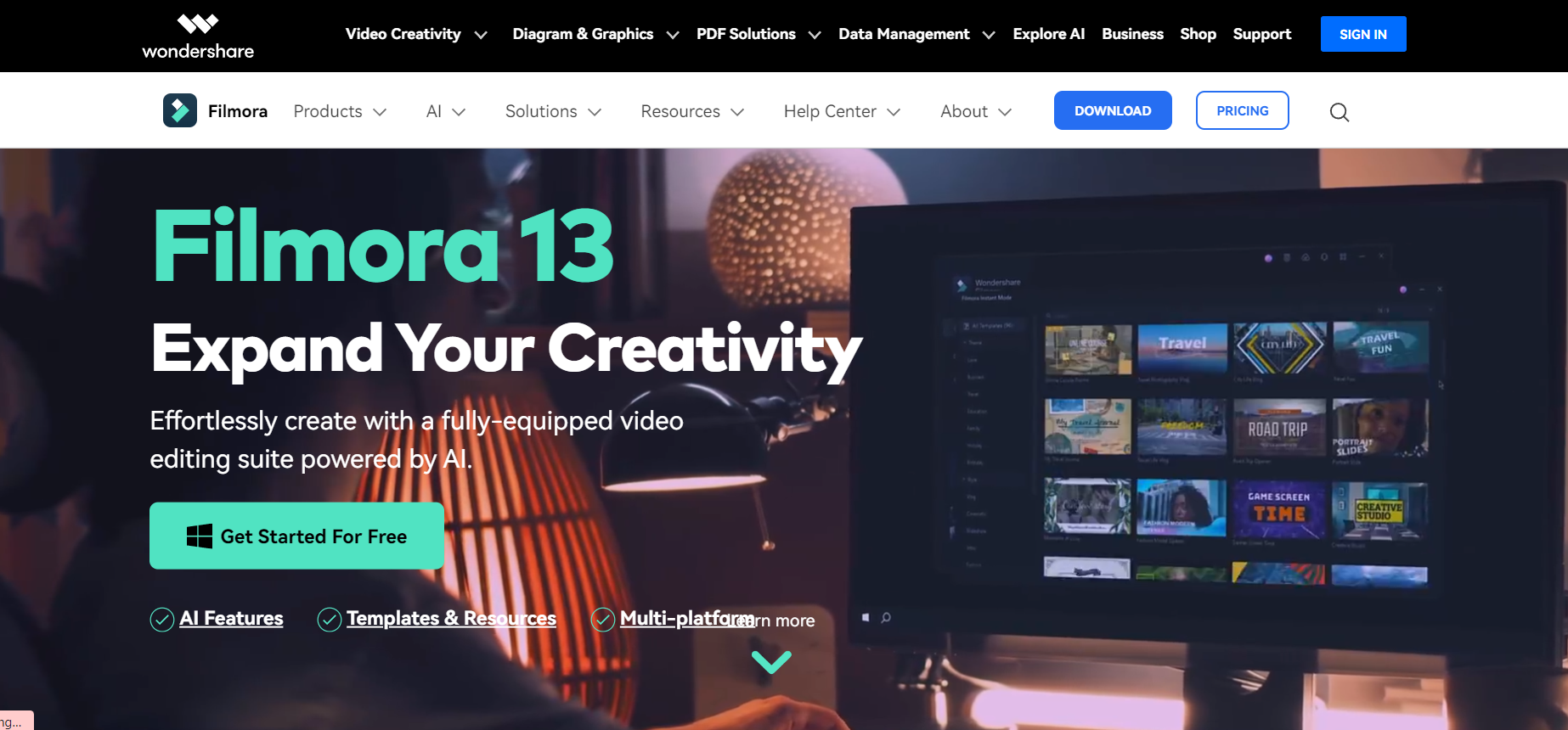Click the Filmora app logo icon
The height and width of the screenshot is (730, 1568).
[x=180, y=110]
